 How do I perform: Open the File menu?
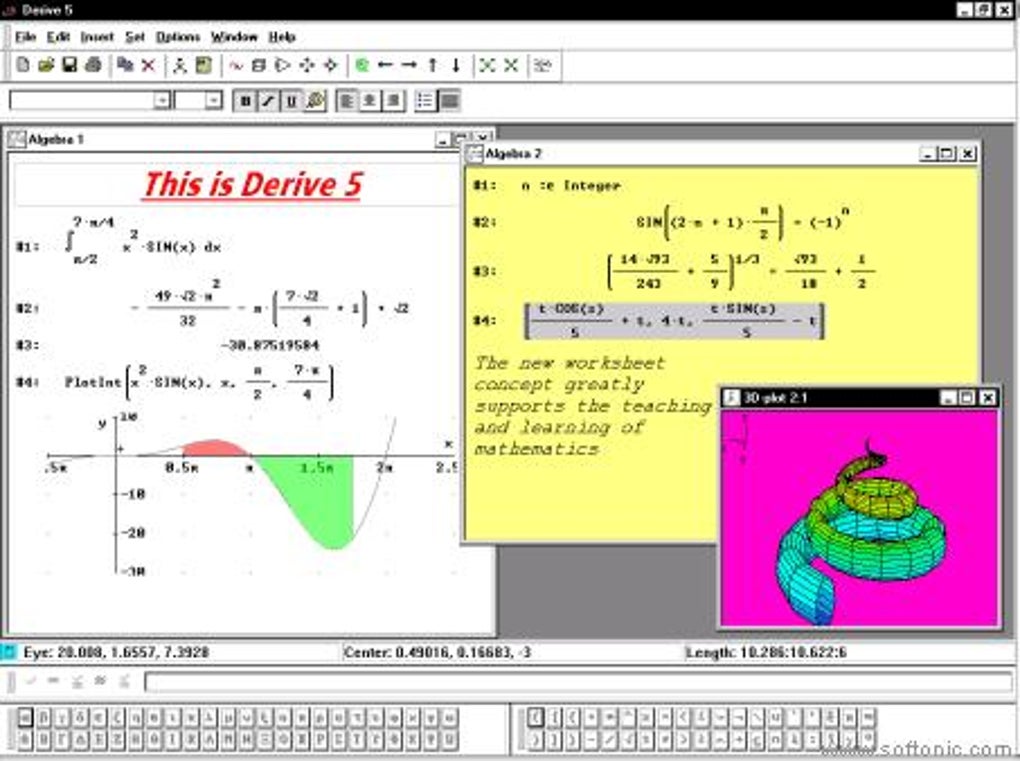point(25,37)
